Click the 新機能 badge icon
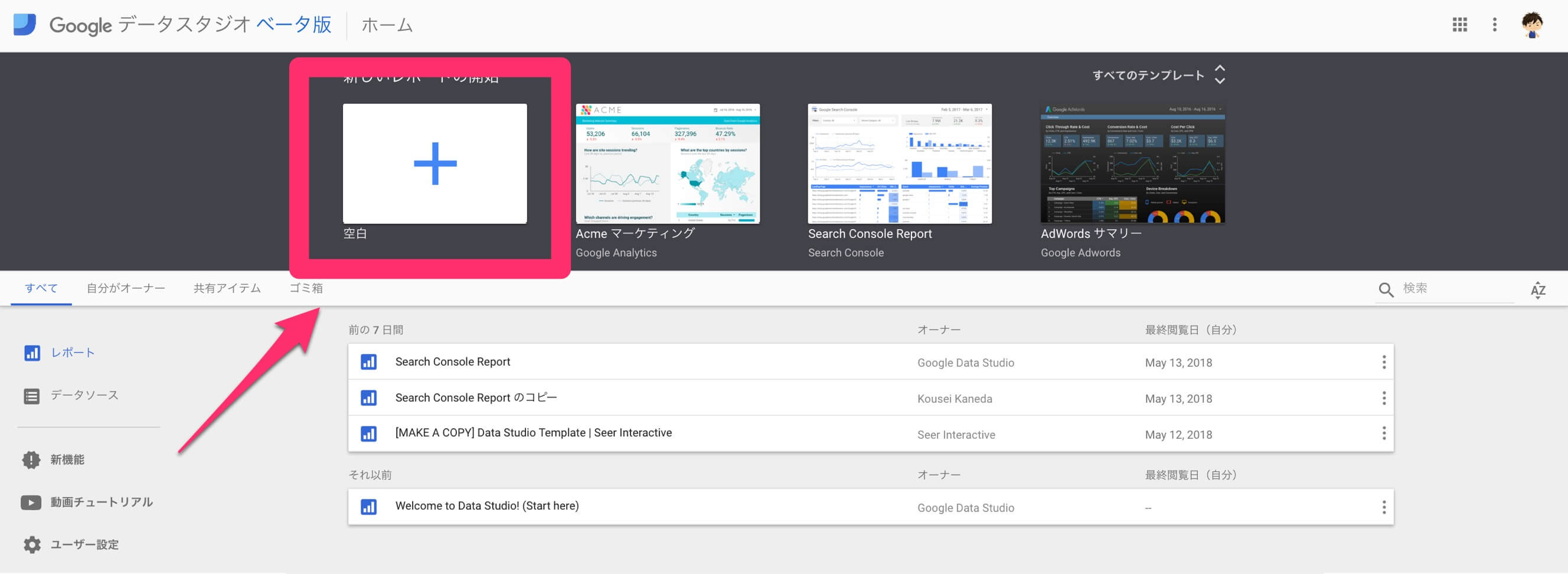This screenshot has width=1568, height=574. click(31, 460)
